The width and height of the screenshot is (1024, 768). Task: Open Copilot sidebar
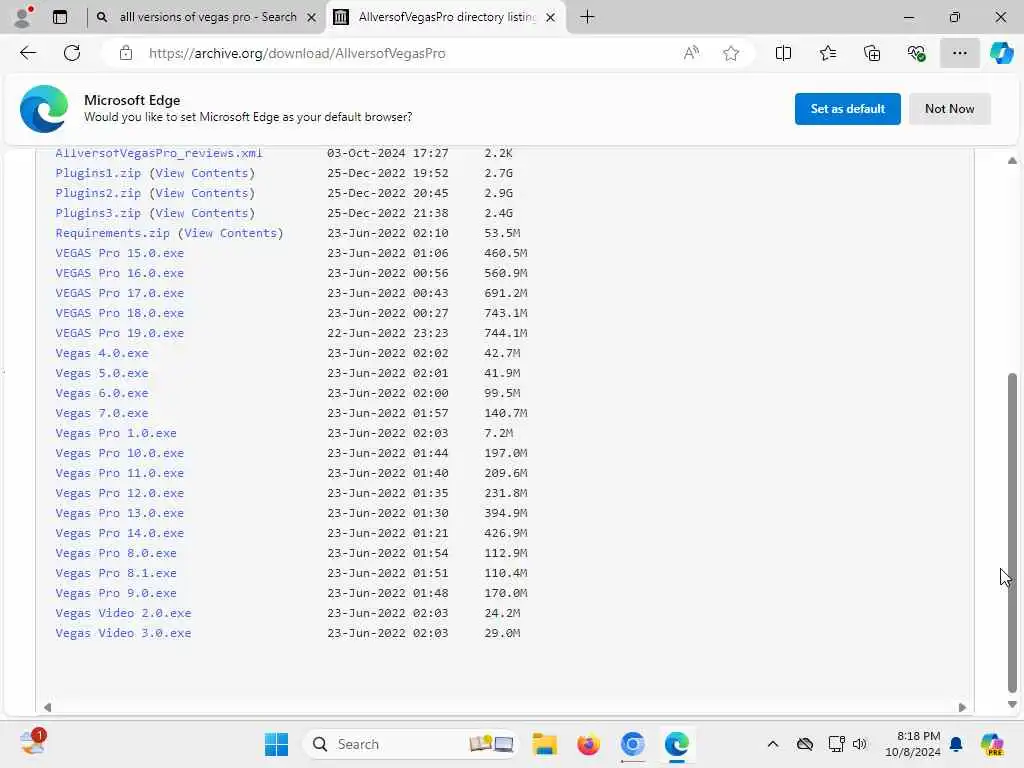tap(1001, 53)
